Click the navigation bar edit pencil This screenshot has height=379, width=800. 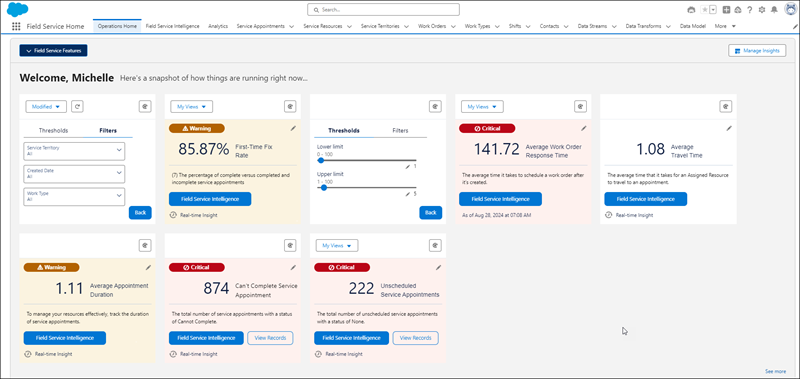[795, 26]
